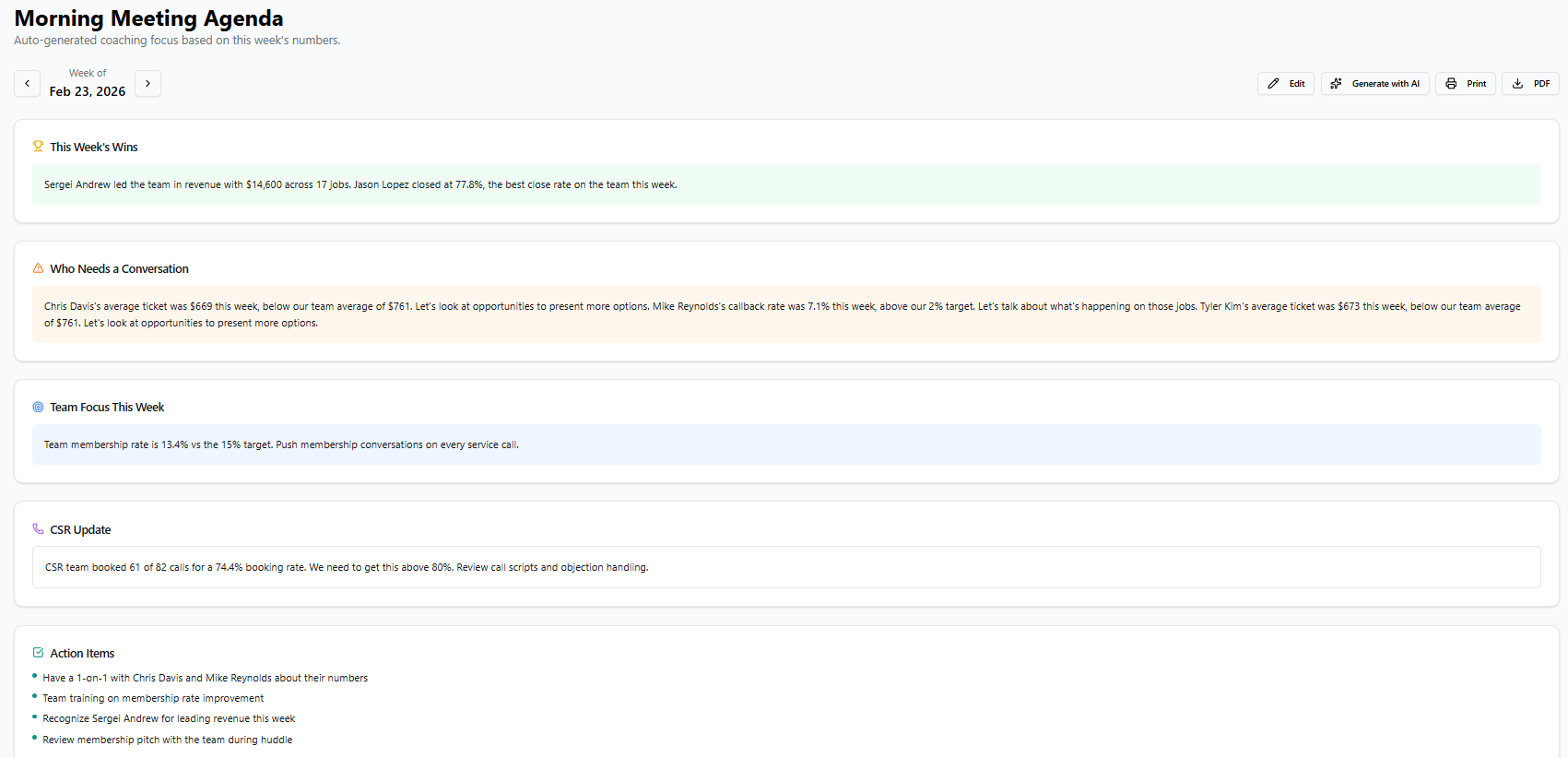
Task: Click the printer icon in the toolbar
Action: pyautogui.click(x=1451, y=83)
